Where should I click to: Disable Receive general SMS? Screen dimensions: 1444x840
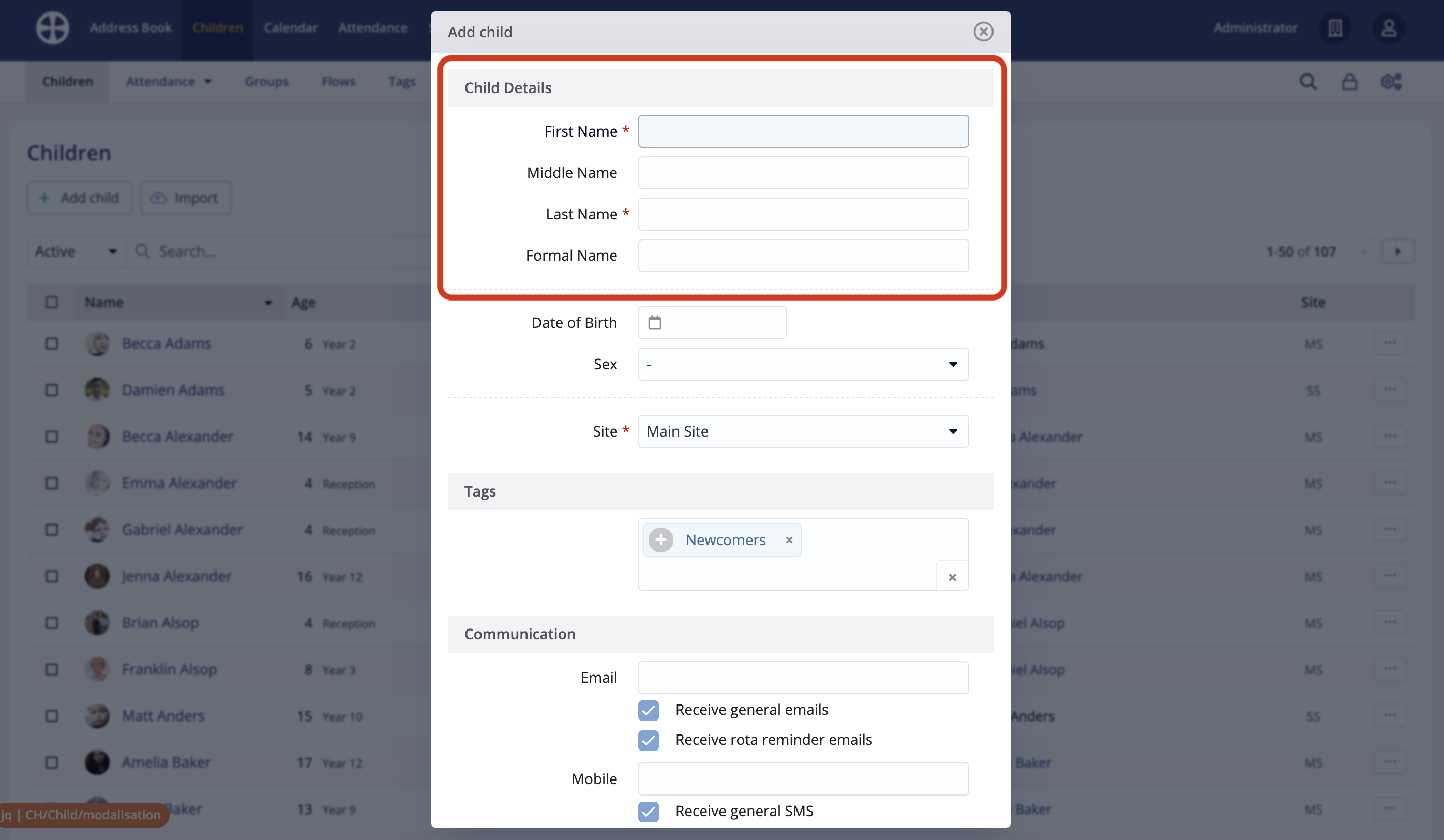[649, 811]
